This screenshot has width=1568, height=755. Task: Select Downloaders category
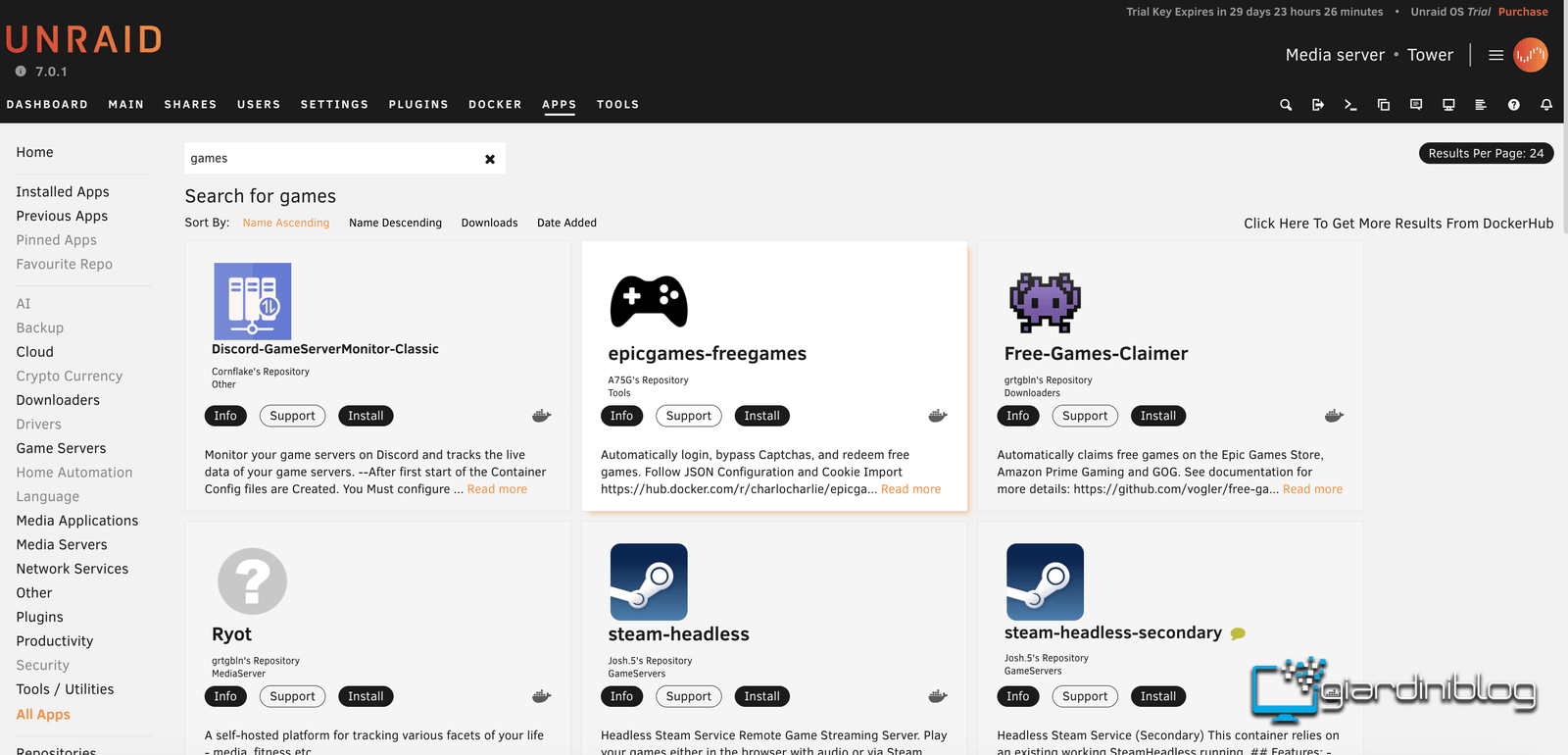pyautogui.click(x=58, y=400)
